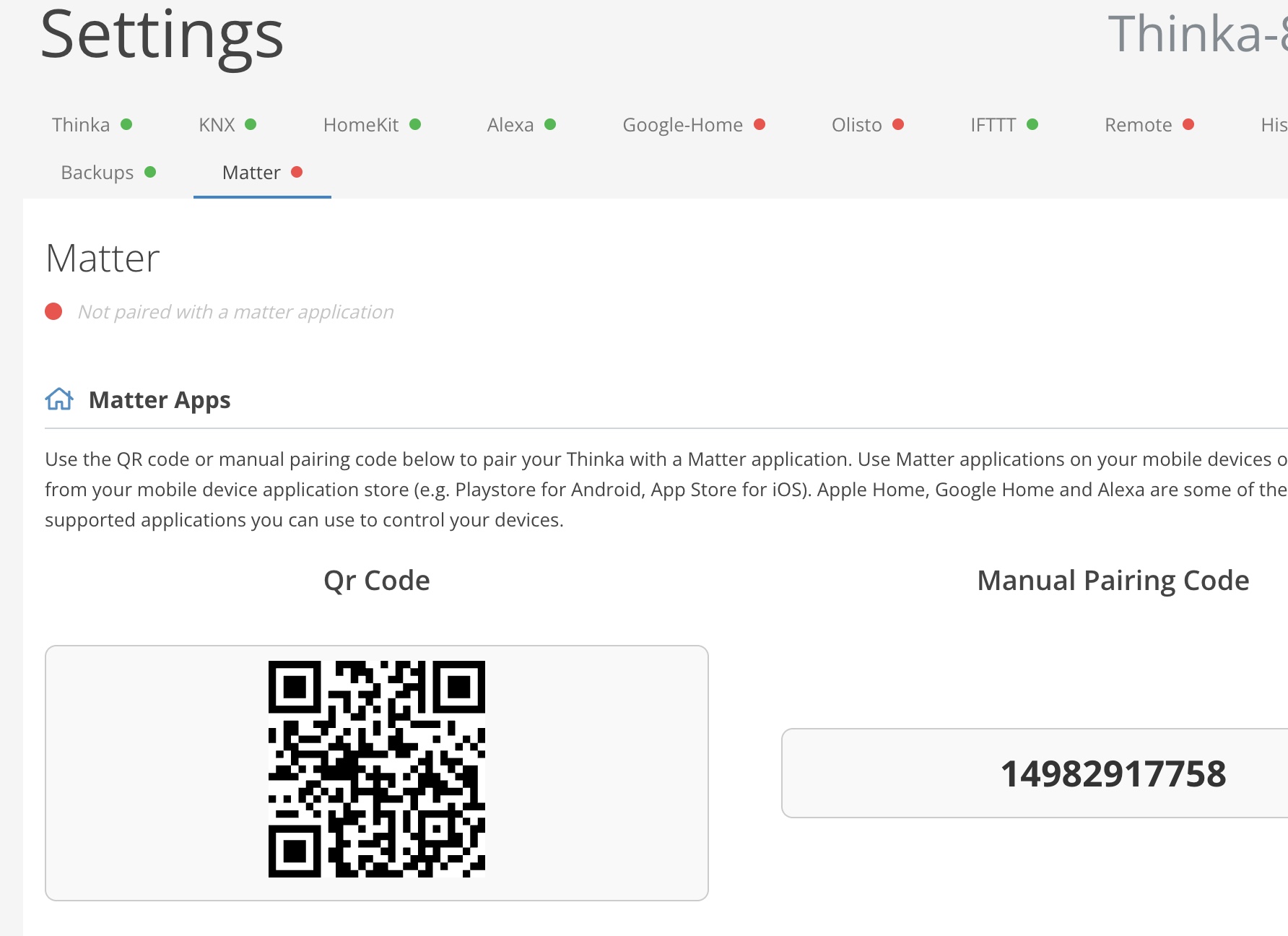
Task: Select the Alexa tab
Action: coord(510,125)
